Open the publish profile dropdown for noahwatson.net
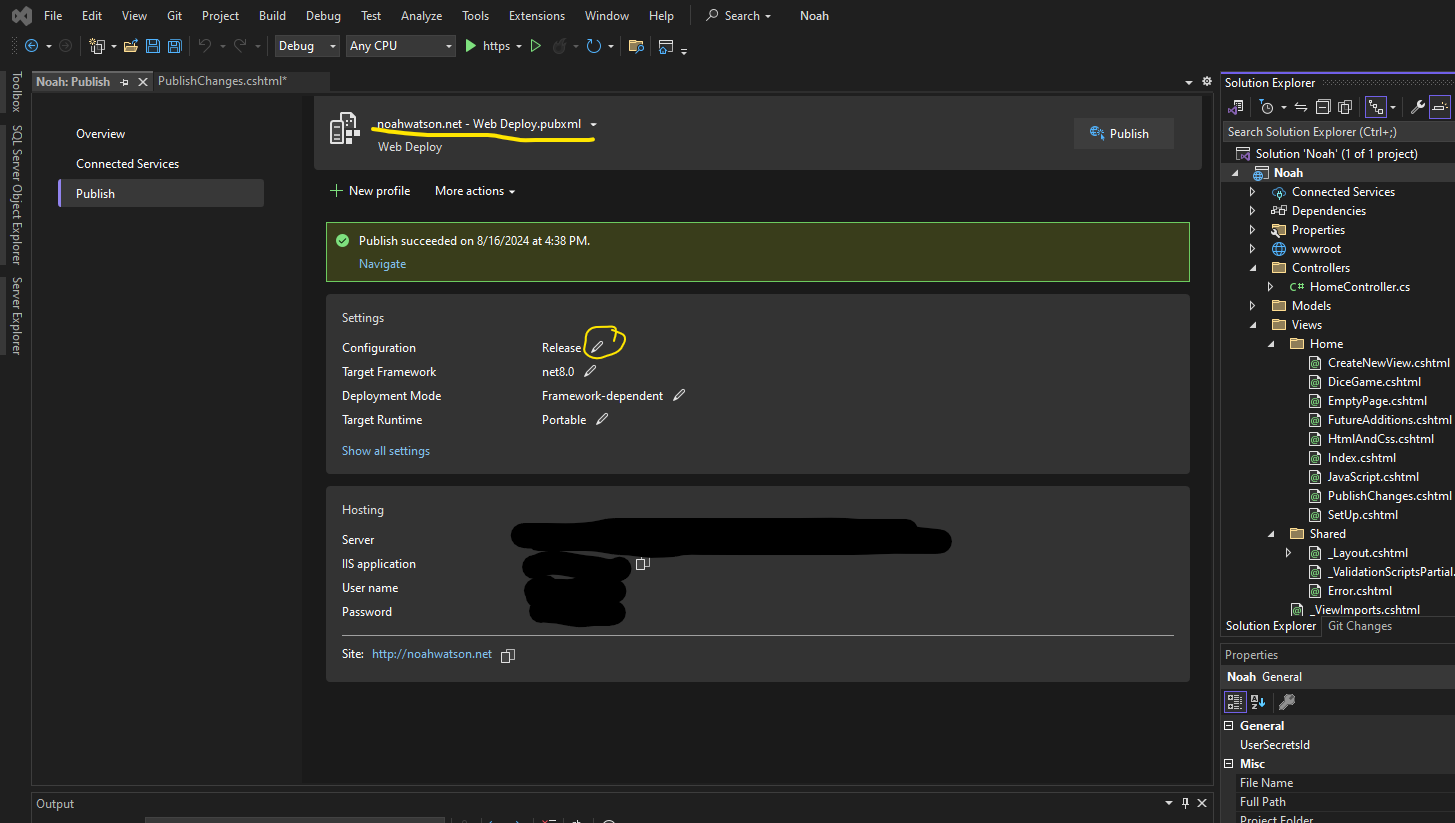Image resolution: width=1455 pixels, height=823 pixels. [x=594, y=124]
